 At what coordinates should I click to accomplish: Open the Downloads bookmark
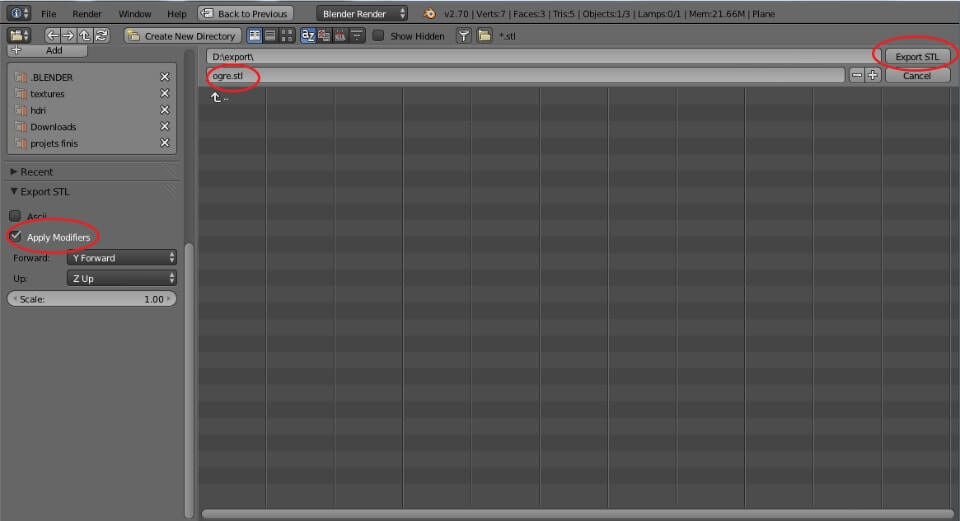tap(53, 127)
